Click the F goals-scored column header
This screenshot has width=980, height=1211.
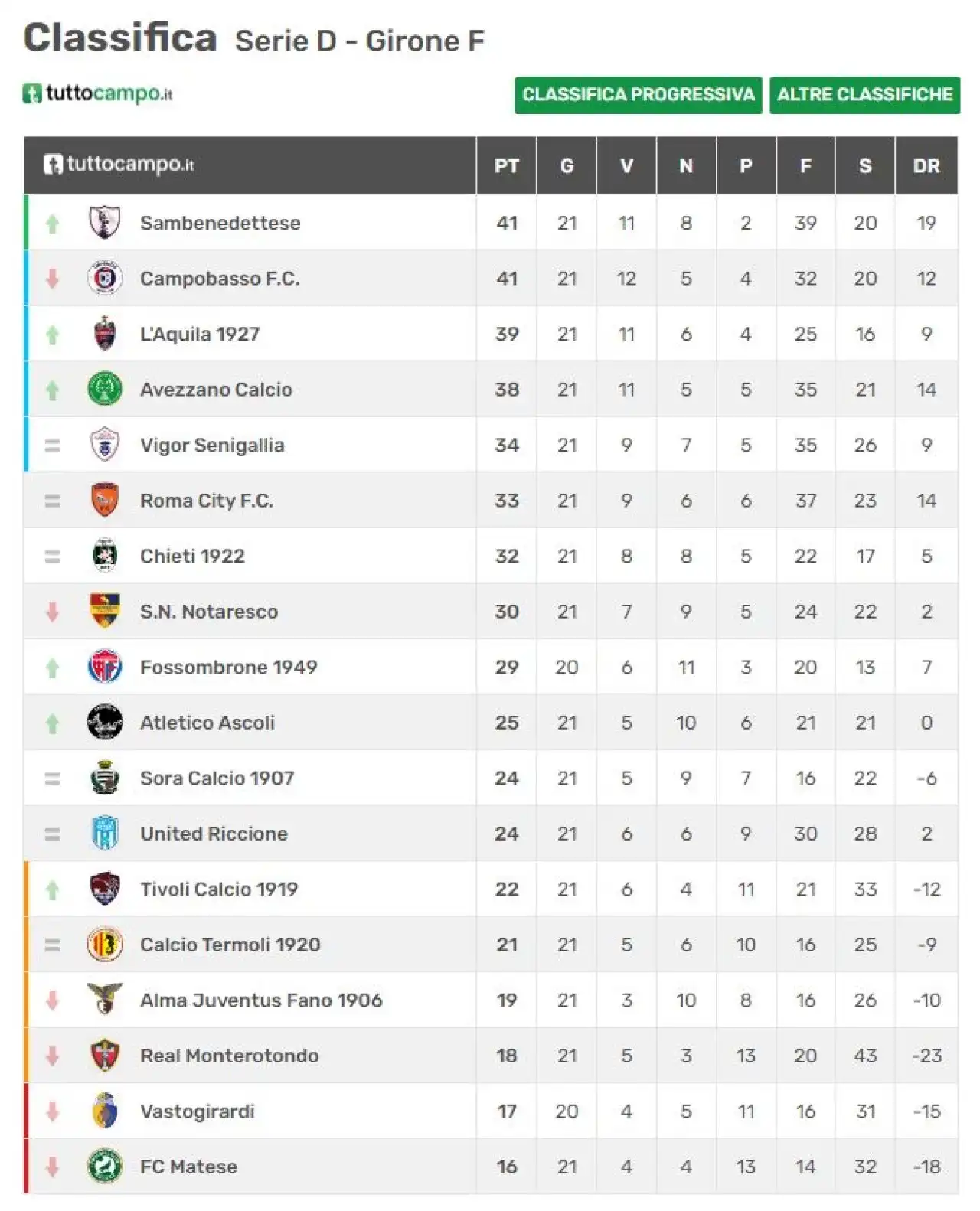[805, 165]
